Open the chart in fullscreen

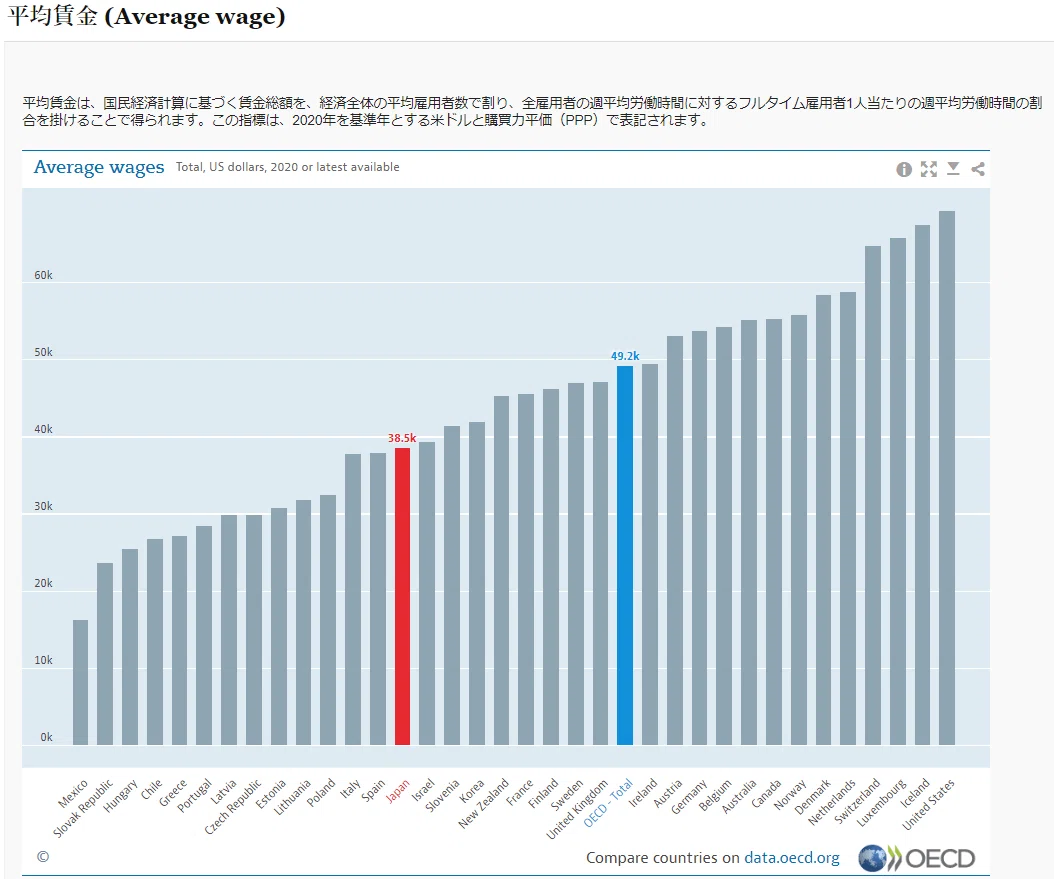(928, 169)
